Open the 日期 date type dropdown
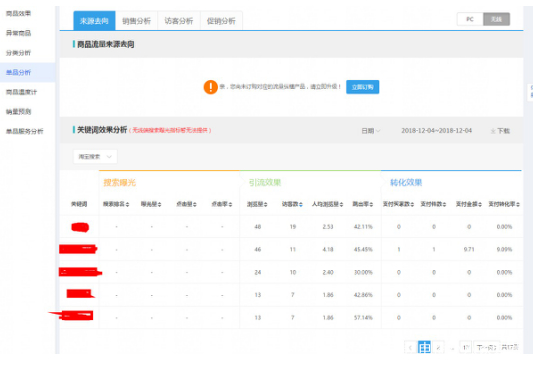The height and width of the screenshot is (366, 533). 371,131
